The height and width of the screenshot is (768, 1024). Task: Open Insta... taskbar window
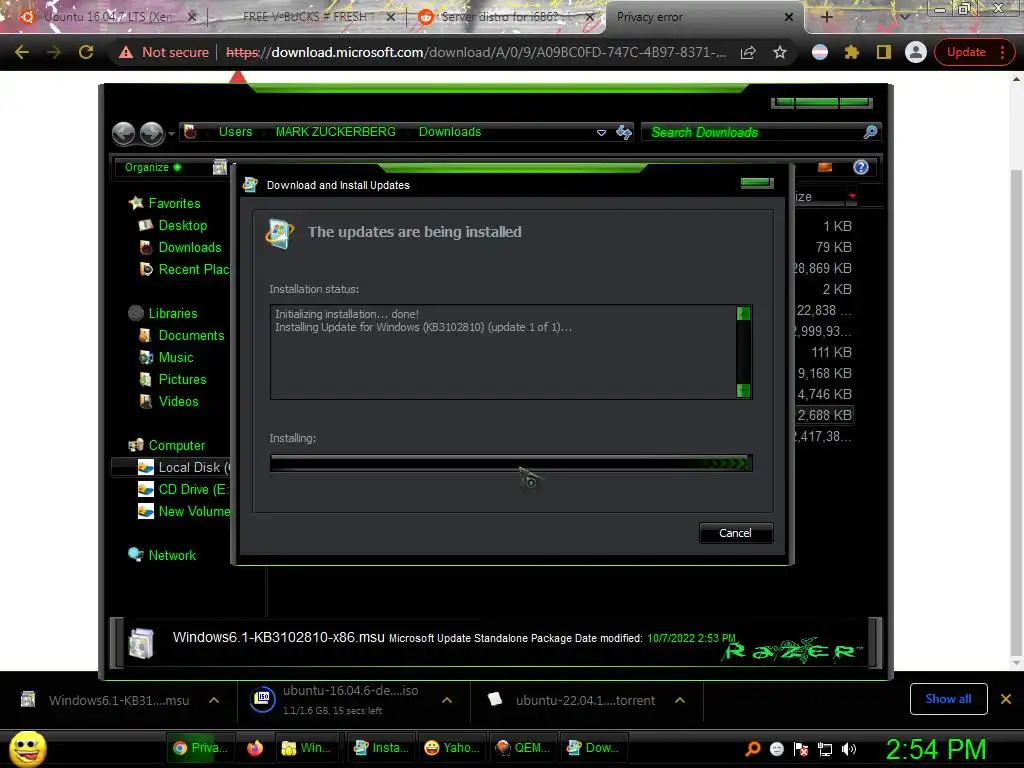[x=380, y=748]
